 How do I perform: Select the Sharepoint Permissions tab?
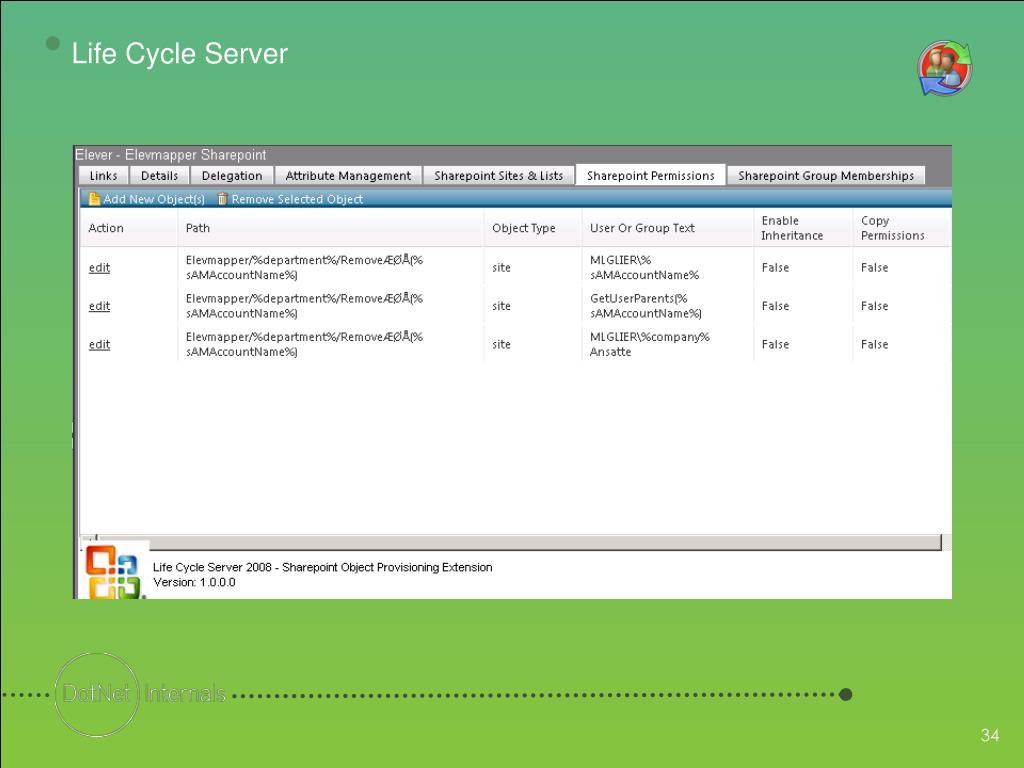click(x=650, y=175)
